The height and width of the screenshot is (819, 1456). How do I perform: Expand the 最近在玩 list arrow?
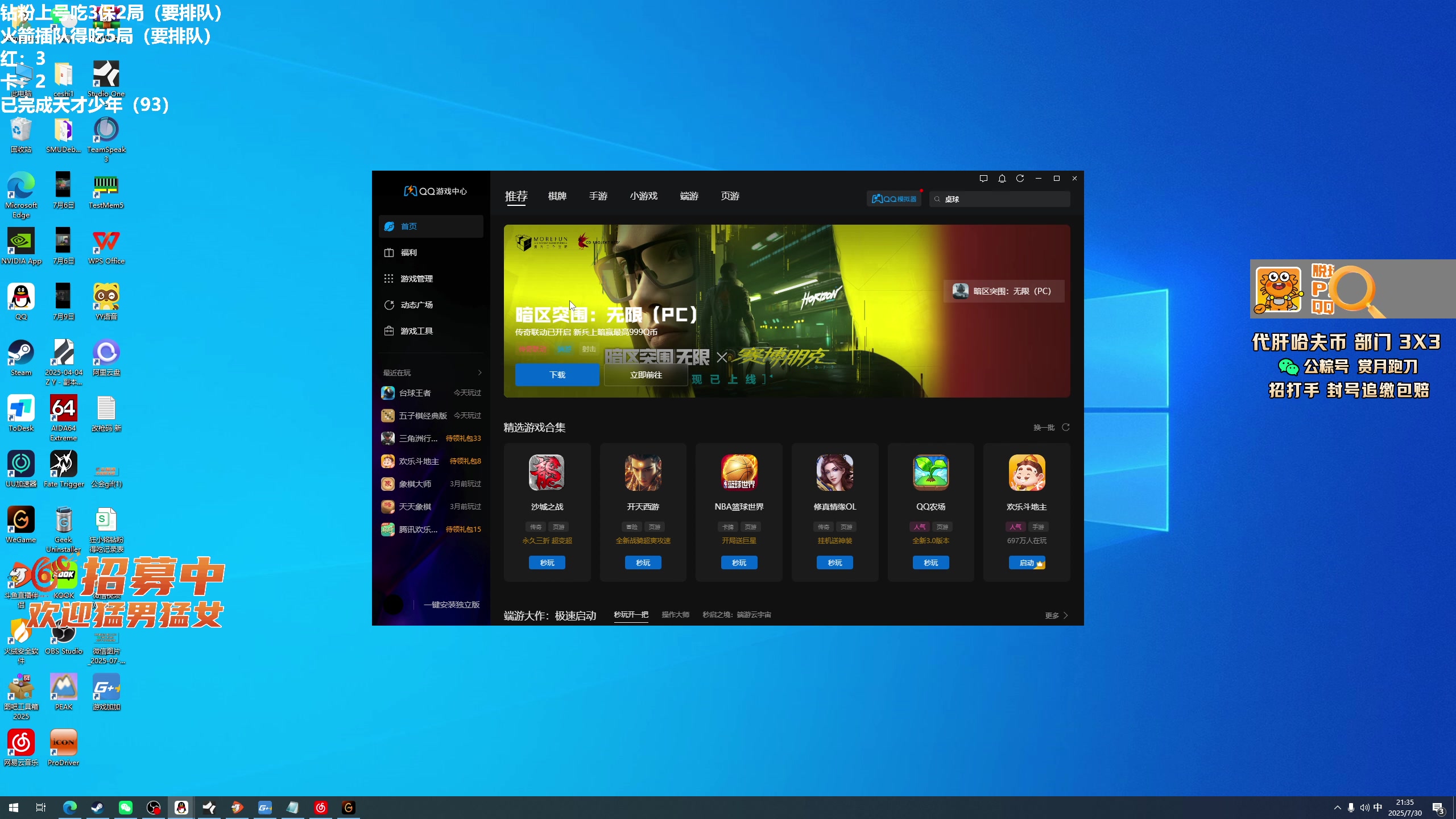[x=479, y=373]
